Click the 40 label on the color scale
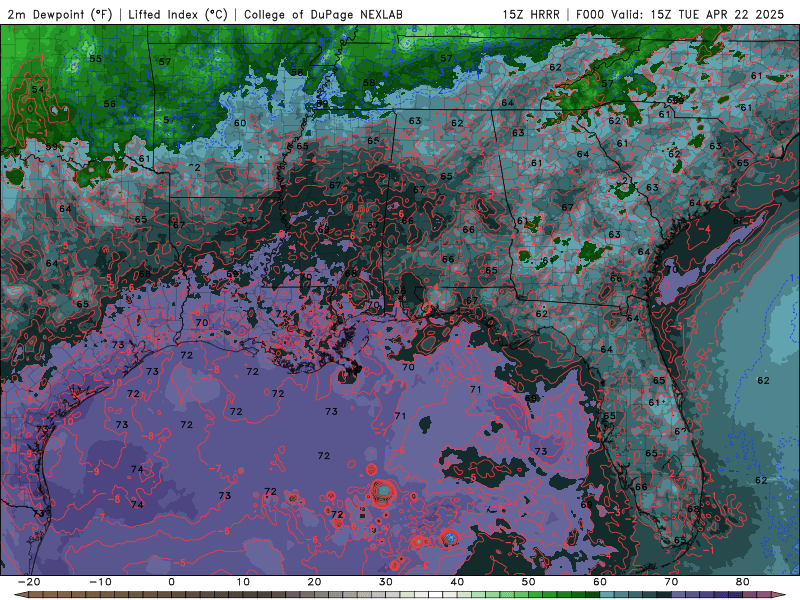The height and width of the screenshot is (600, 800). 457,582
